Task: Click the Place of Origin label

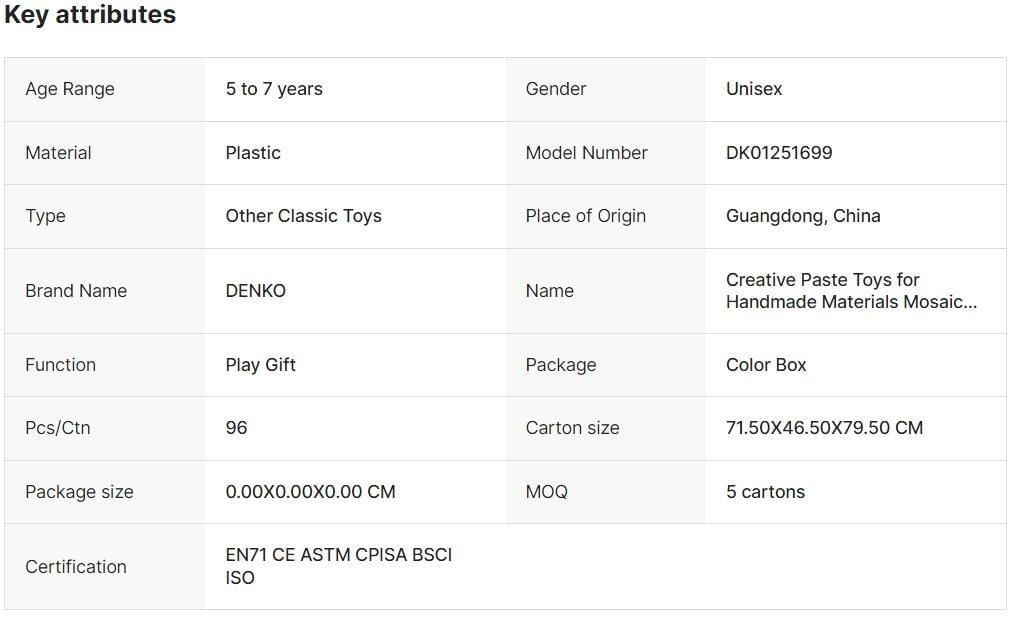Action: tap(586, 216)
